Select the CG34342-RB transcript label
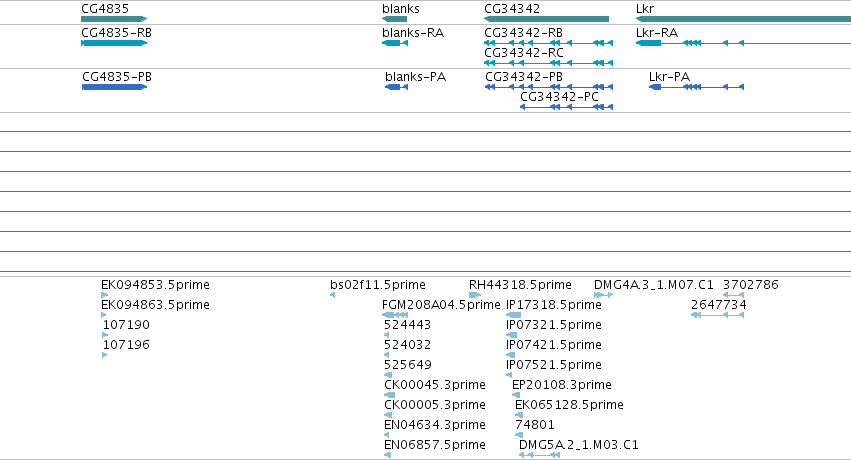The height and width of the screenshot is (460, 851). (x=524, y=33)
